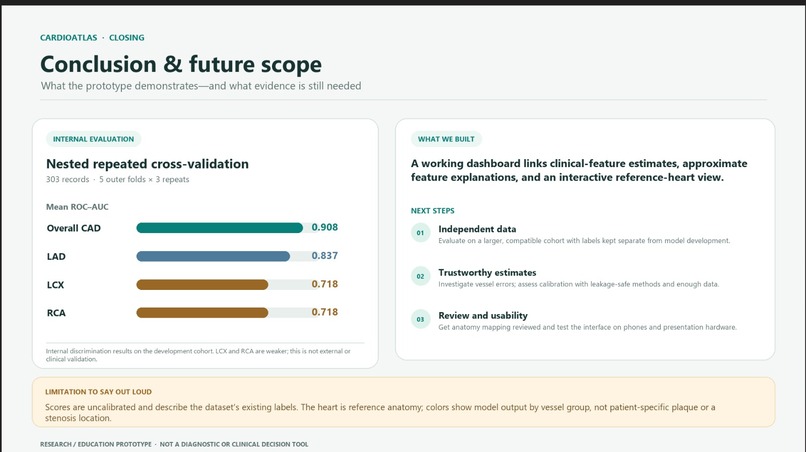
Task: Click the 'Independent data' step heading
Action: (x=478, y=229)
